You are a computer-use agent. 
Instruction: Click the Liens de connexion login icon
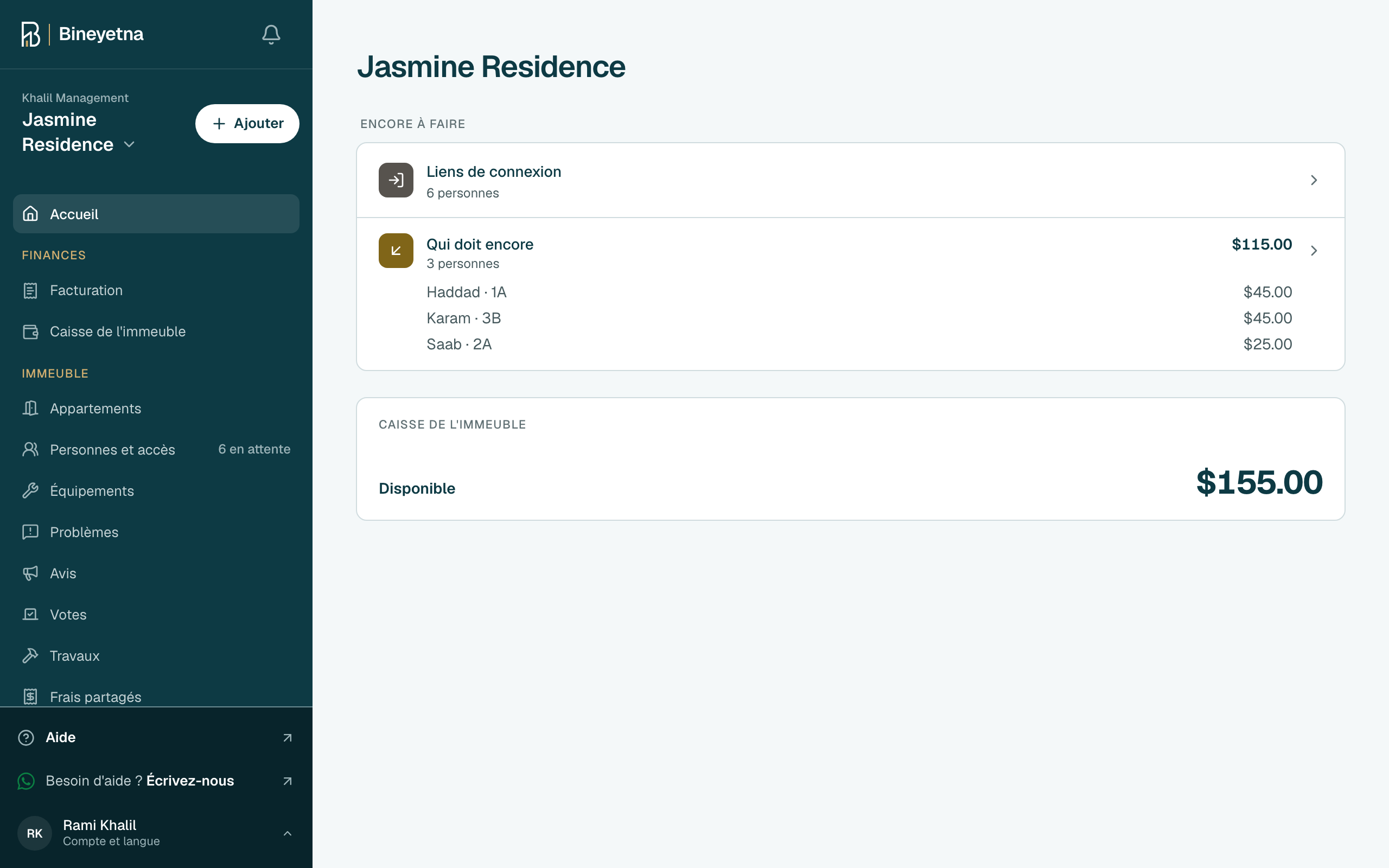[x=396, y=180]
